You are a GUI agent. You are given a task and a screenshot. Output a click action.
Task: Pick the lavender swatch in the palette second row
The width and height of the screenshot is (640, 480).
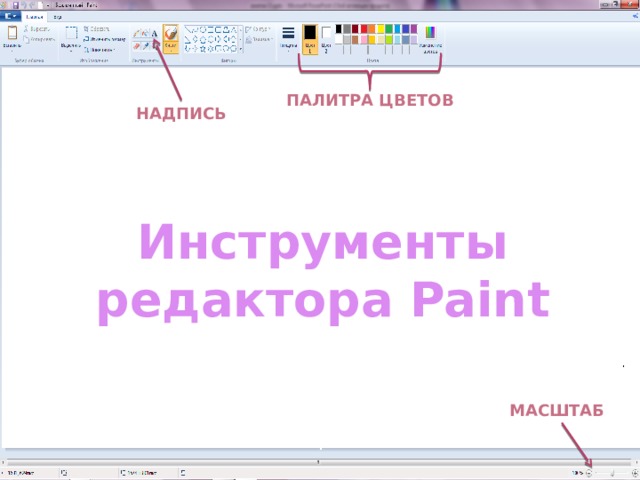[414, 39]
